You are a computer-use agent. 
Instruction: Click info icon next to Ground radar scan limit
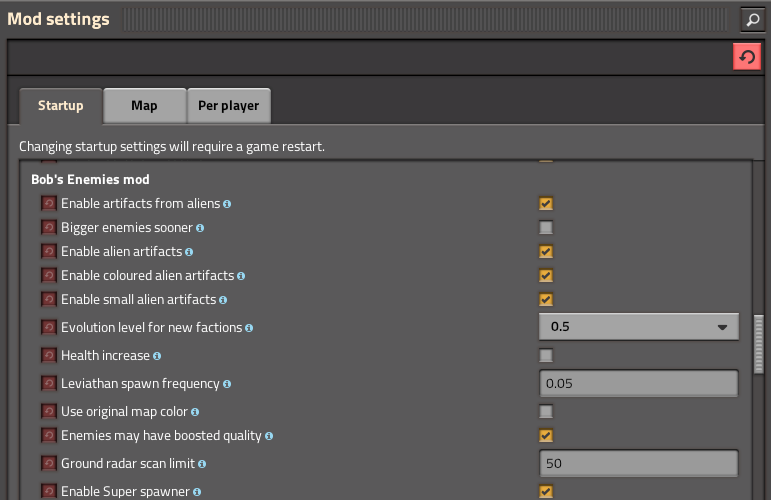tap(202, 464)
